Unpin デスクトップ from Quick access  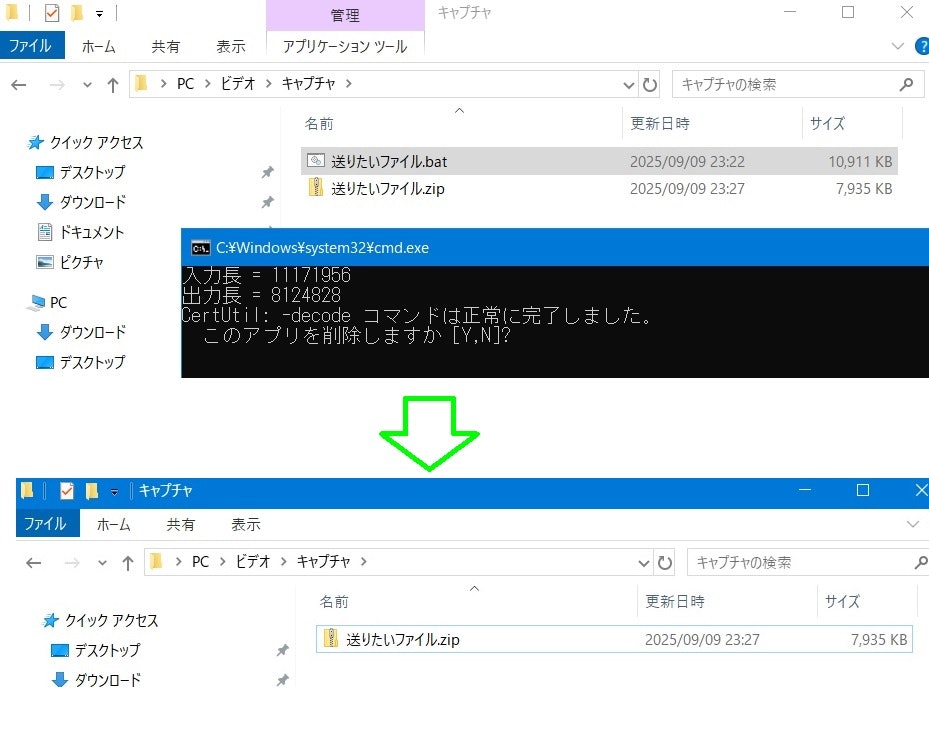tap(267, 172)
